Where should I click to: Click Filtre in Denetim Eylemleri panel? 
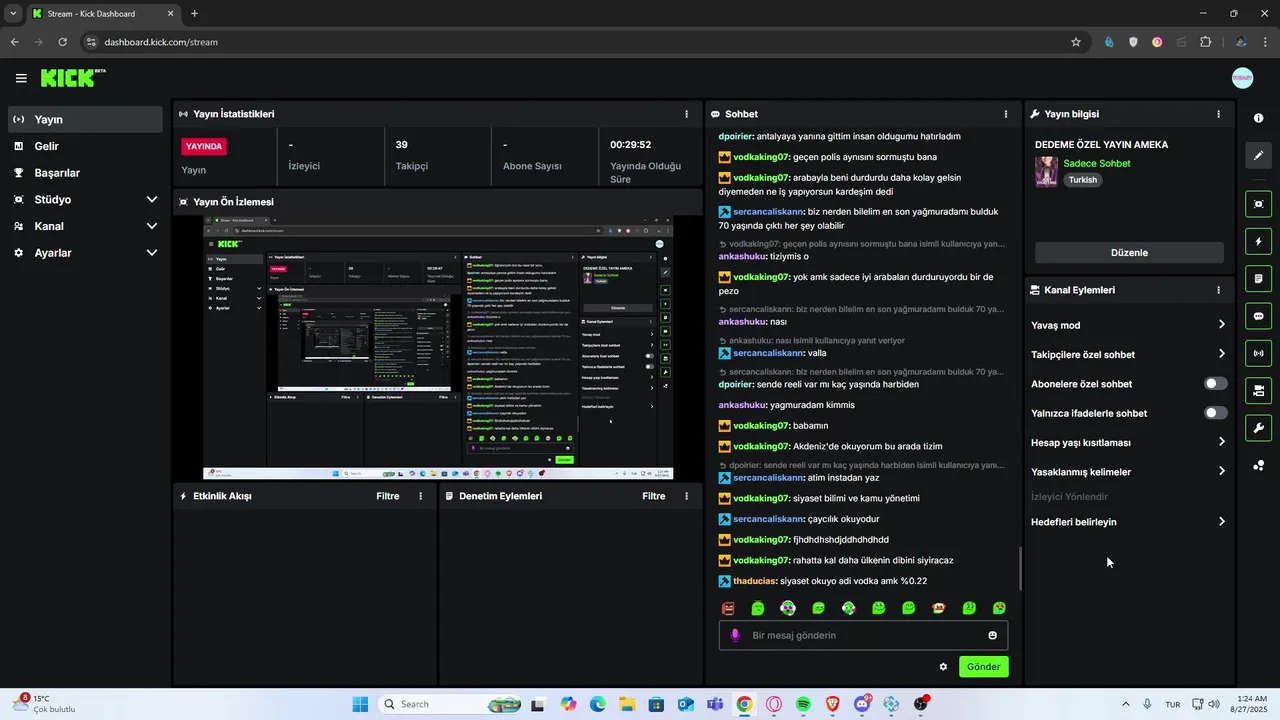[653, 496]
